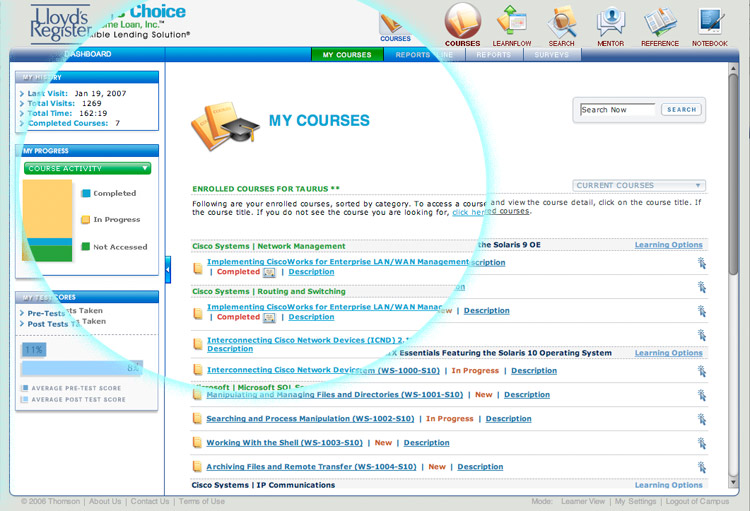Open the SURVEYS tab
The image size is (750, 511).
click(552, 55)
